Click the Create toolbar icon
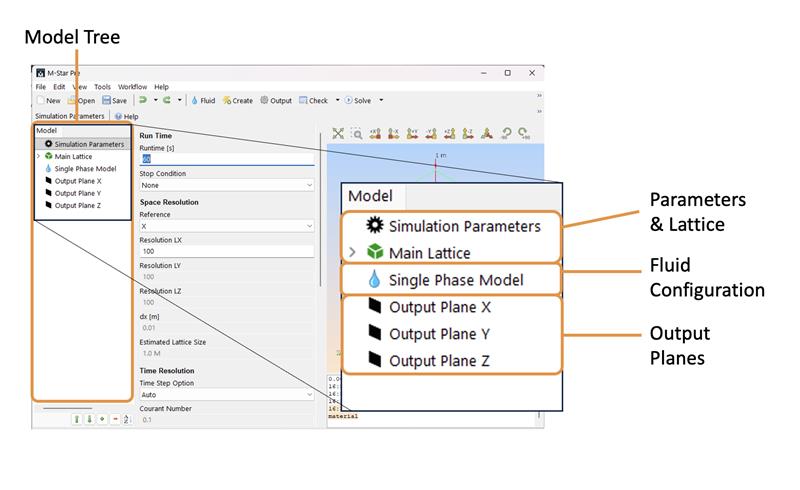Image resolution: width=800 pixels, height=490 pixels. pyautogui.click(x=237, y=100)
